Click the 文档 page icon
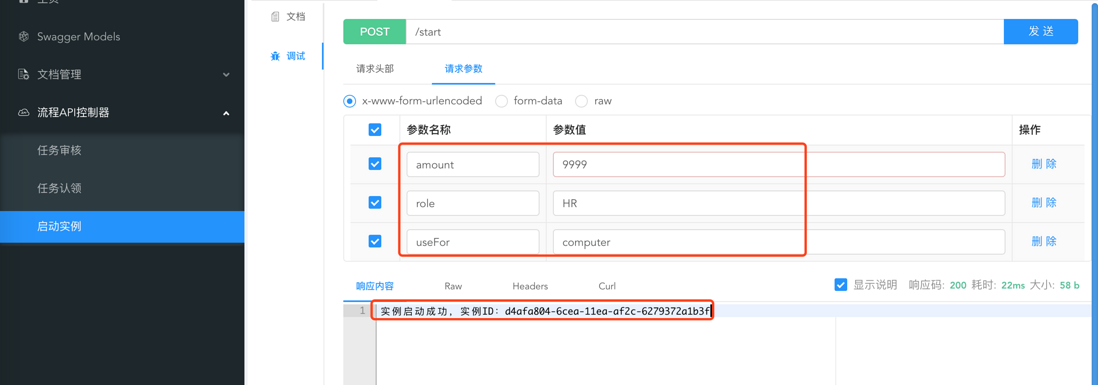Viewport: 1098px width, 385px height. pyautogui.click(x=275, y=16)
